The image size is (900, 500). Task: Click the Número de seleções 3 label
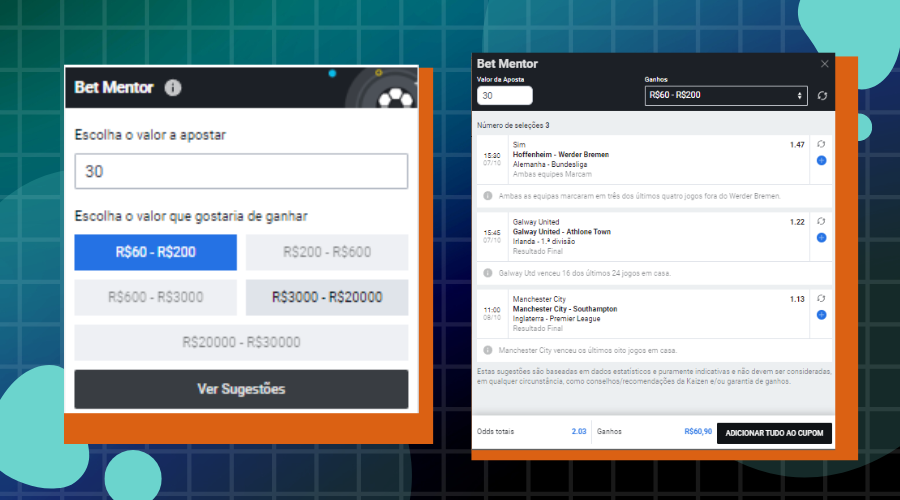point(513,125)
